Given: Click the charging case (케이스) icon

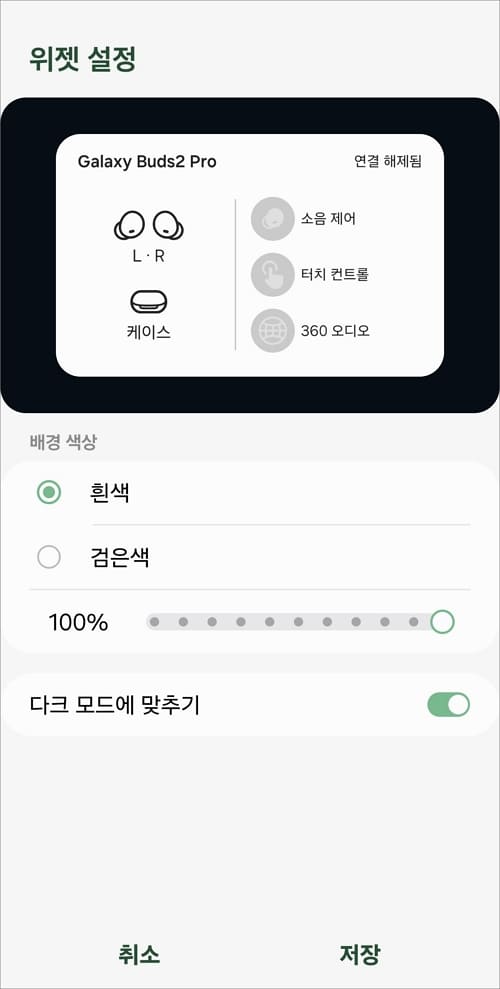Looking at the screenshot, I should click(149, 303).
